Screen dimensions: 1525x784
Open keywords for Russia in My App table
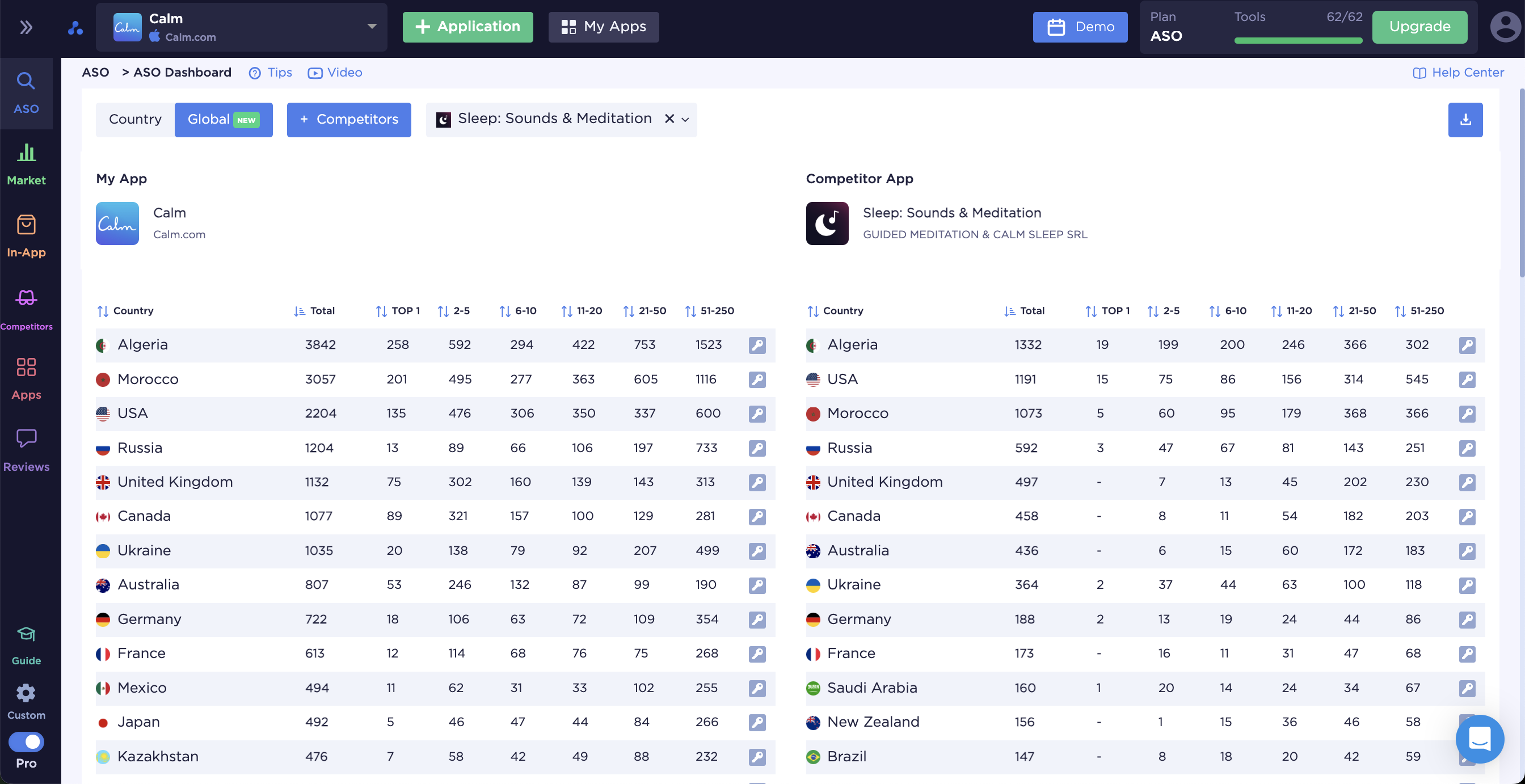click(757, 448)
